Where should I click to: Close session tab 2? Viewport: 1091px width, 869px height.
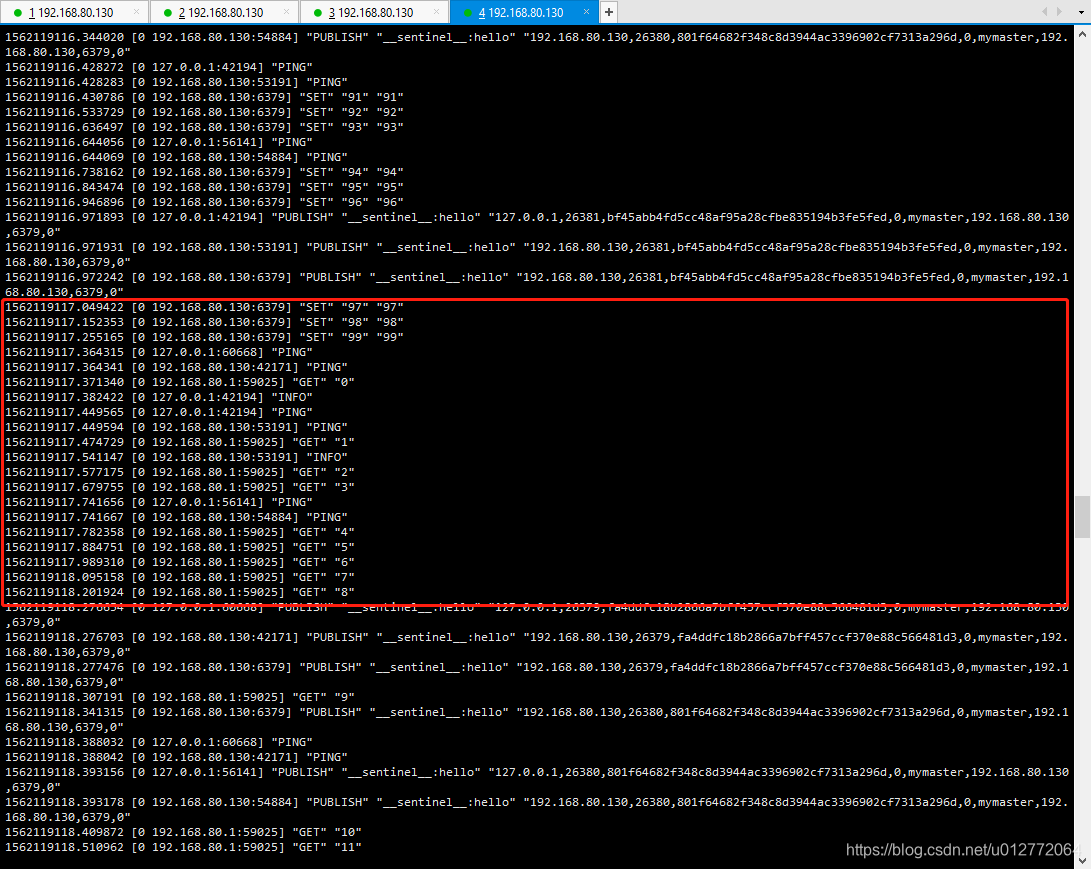[x=287, y=12]
